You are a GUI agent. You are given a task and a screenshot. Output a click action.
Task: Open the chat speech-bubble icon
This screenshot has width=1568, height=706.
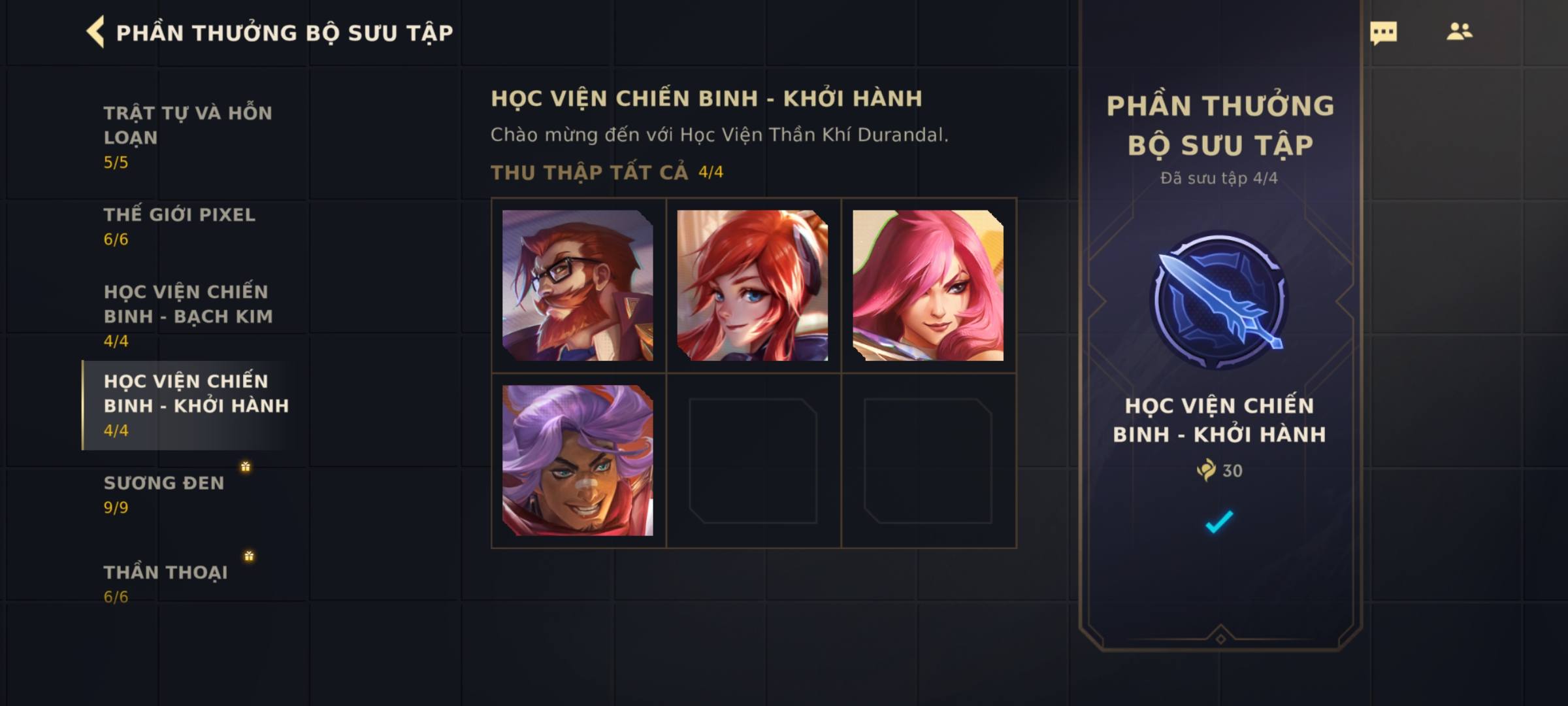pyautogui.click(x=1383, y=33)
